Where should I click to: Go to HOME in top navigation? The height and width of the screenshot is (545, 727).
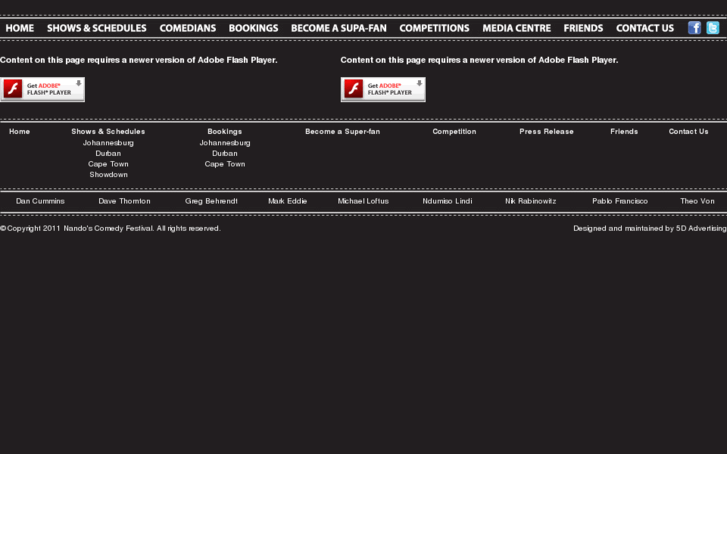(19, 28)
